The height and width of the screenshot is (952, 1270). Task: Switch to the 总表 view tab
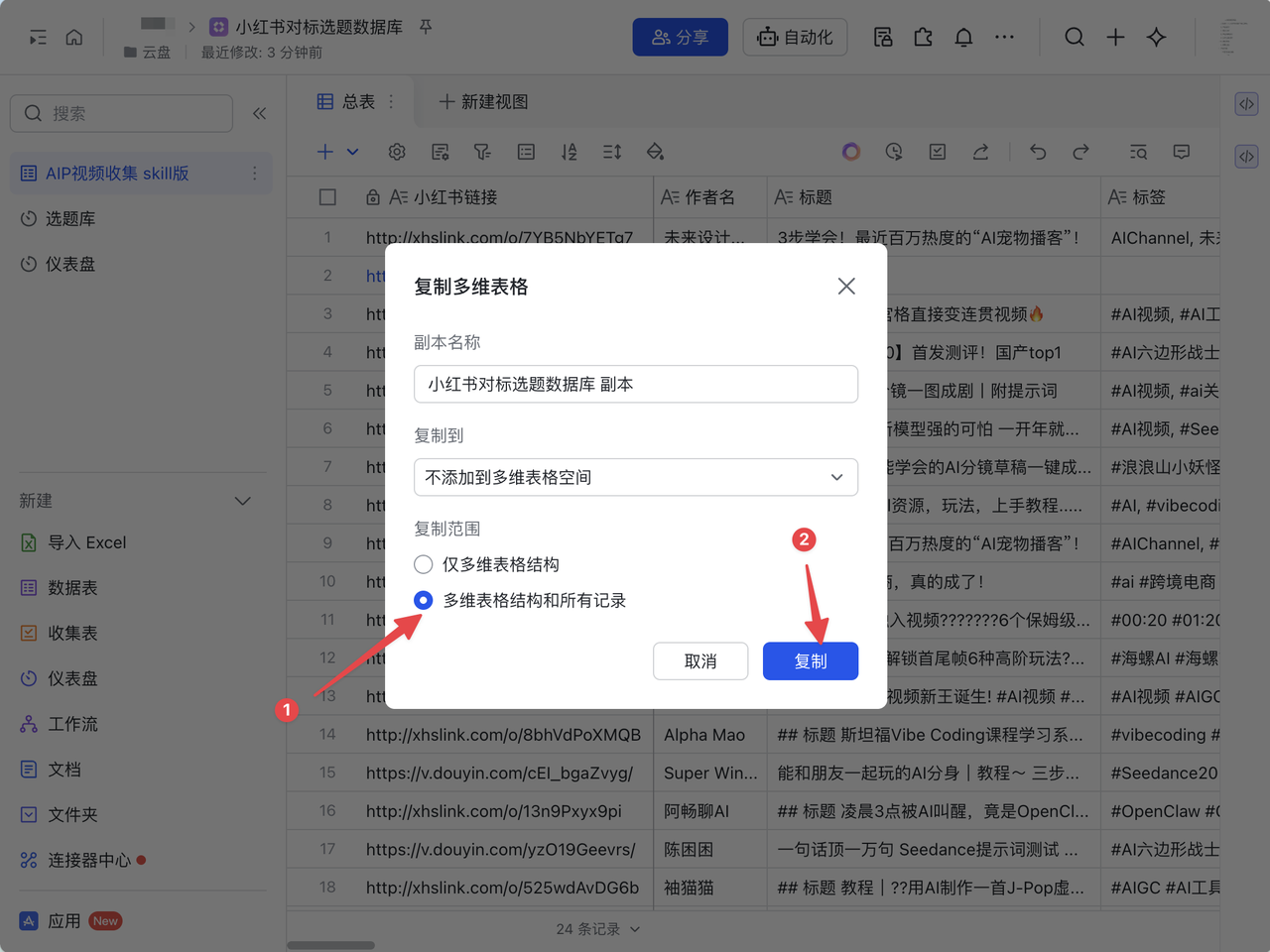click(x=346, y=101)
